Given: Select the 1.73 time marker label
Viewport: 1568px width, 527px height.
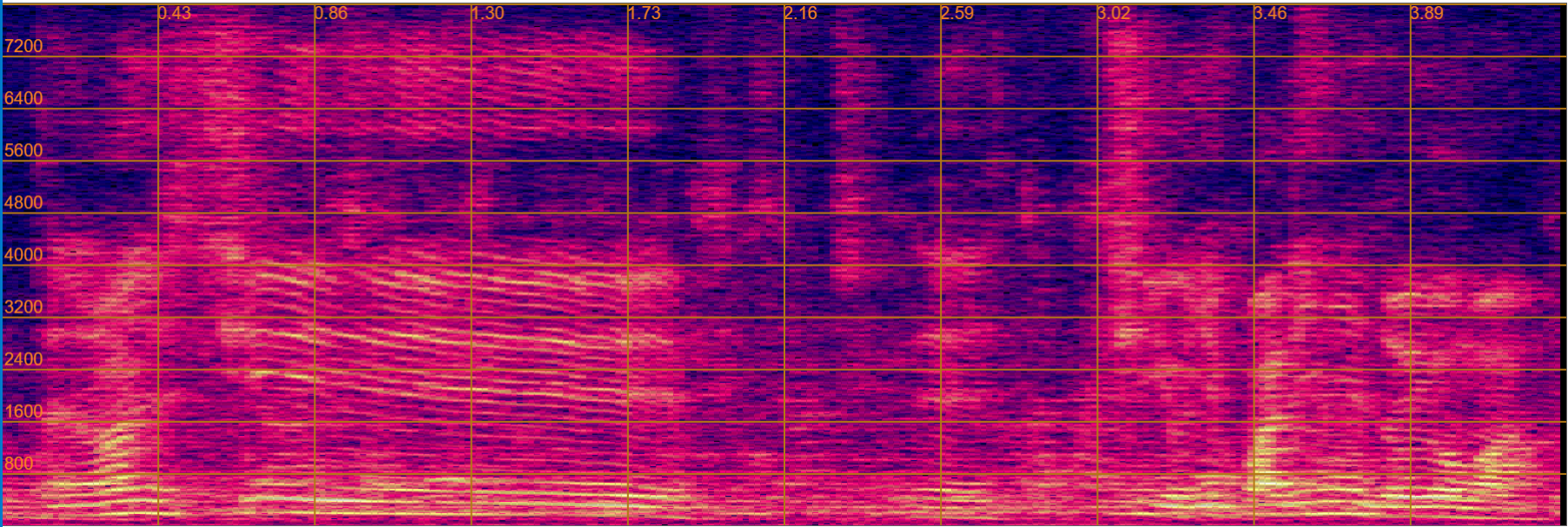Looking at the screenshot, I should pyautogui.click(x=645, y=13).
